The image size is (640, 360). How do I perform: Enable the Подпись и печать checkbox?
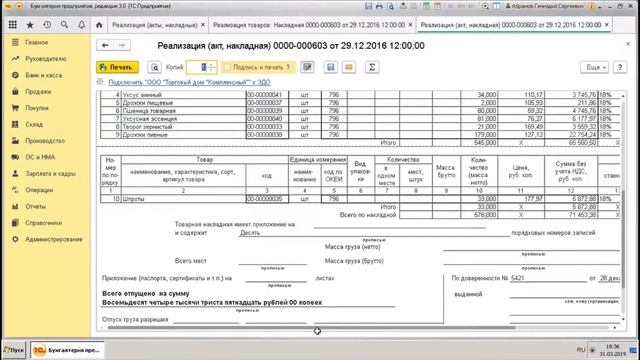(x=228, y=67)
